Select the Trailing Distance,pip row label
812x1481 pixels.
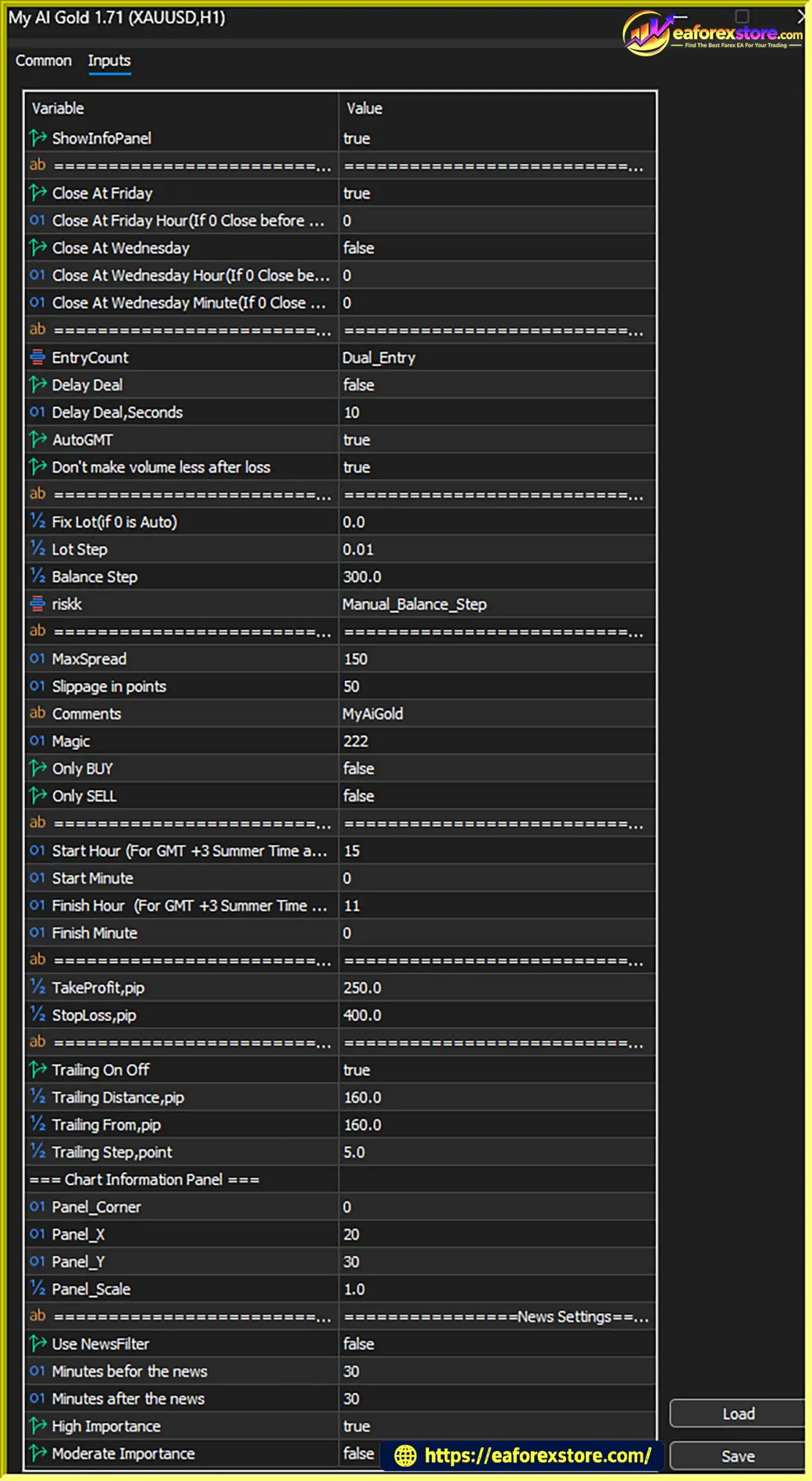(118, 1097)
